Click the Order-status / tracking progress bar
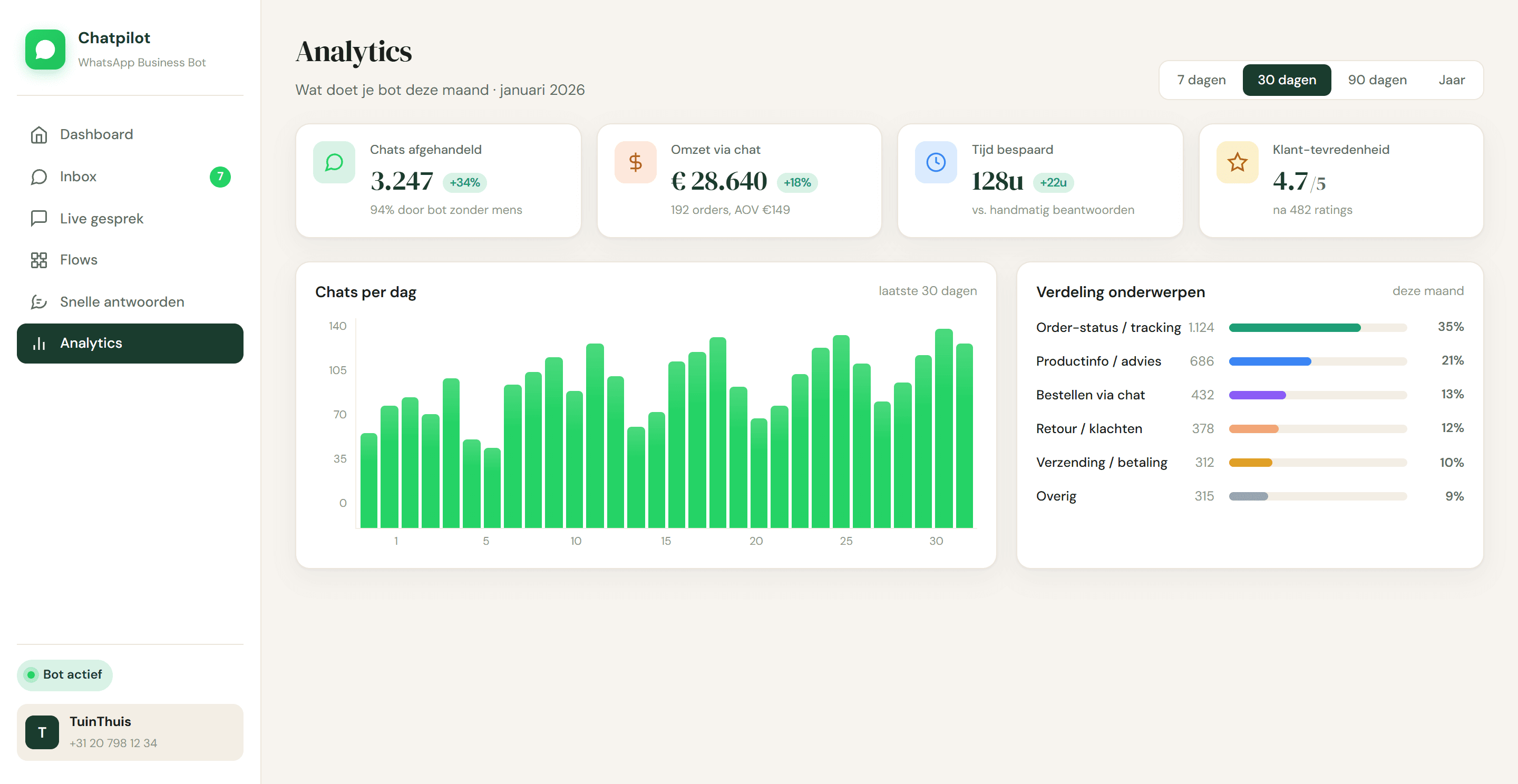Screen dimensions: 1518x784 click(1317, 328)
